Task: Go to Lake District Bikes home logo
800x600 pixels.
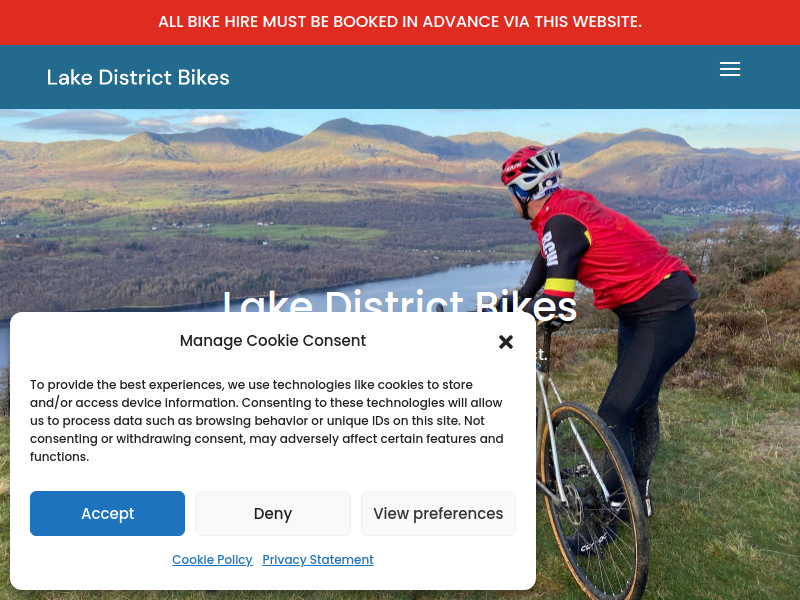Action: (138, 78)
